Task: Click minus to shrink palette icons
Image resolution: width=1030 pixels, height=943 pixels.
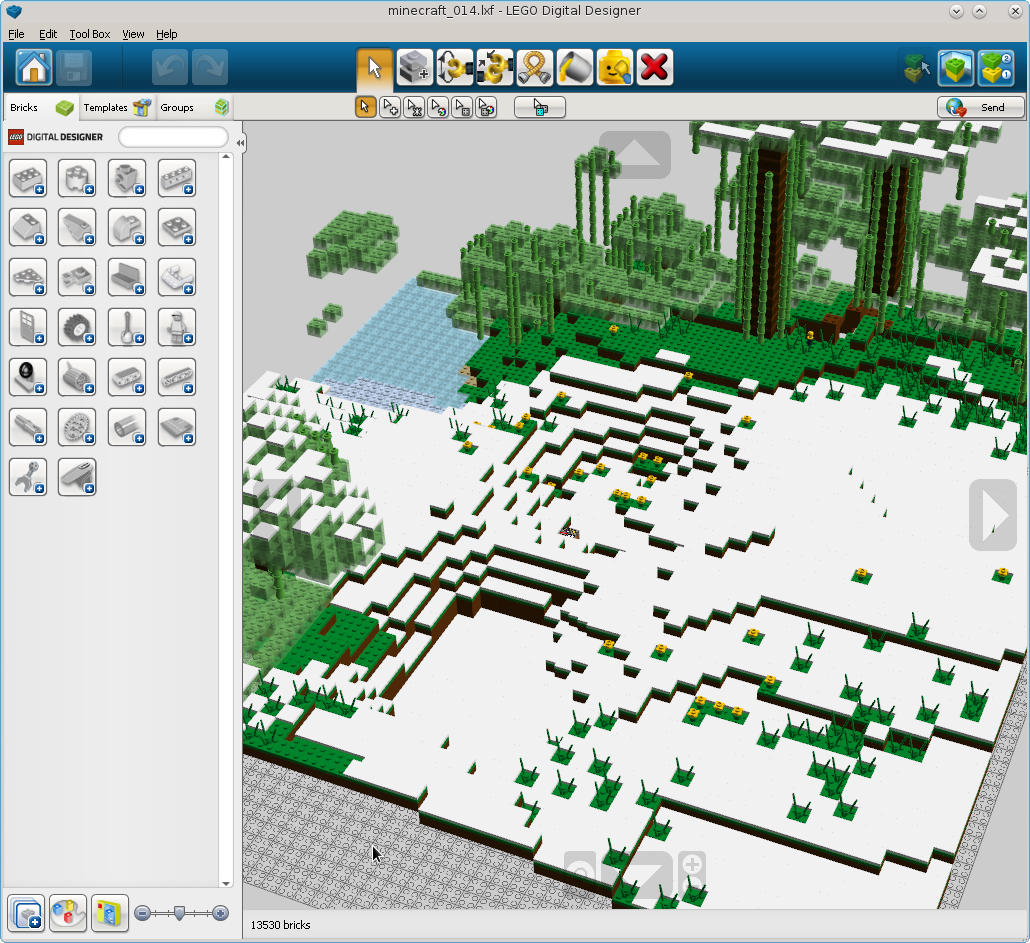Action: pyautogui.click(x=143, y=913)
